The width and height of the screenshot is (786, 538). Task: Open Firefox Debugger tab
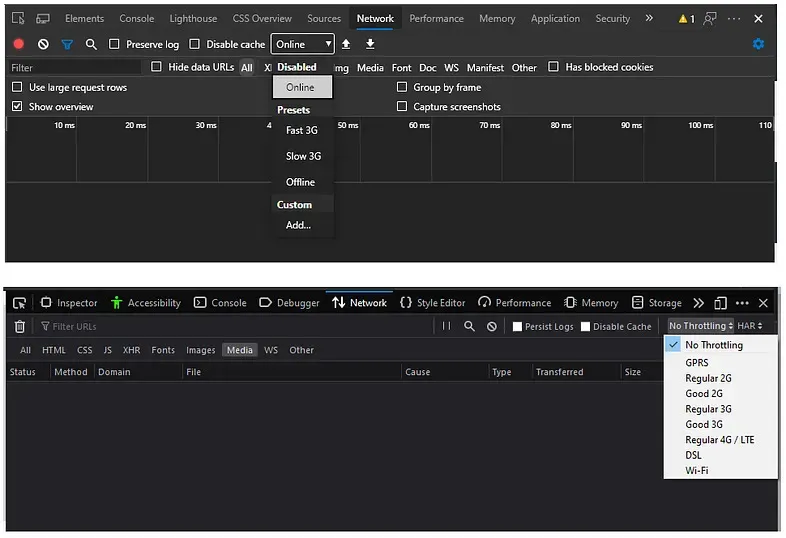click(289, 303)
